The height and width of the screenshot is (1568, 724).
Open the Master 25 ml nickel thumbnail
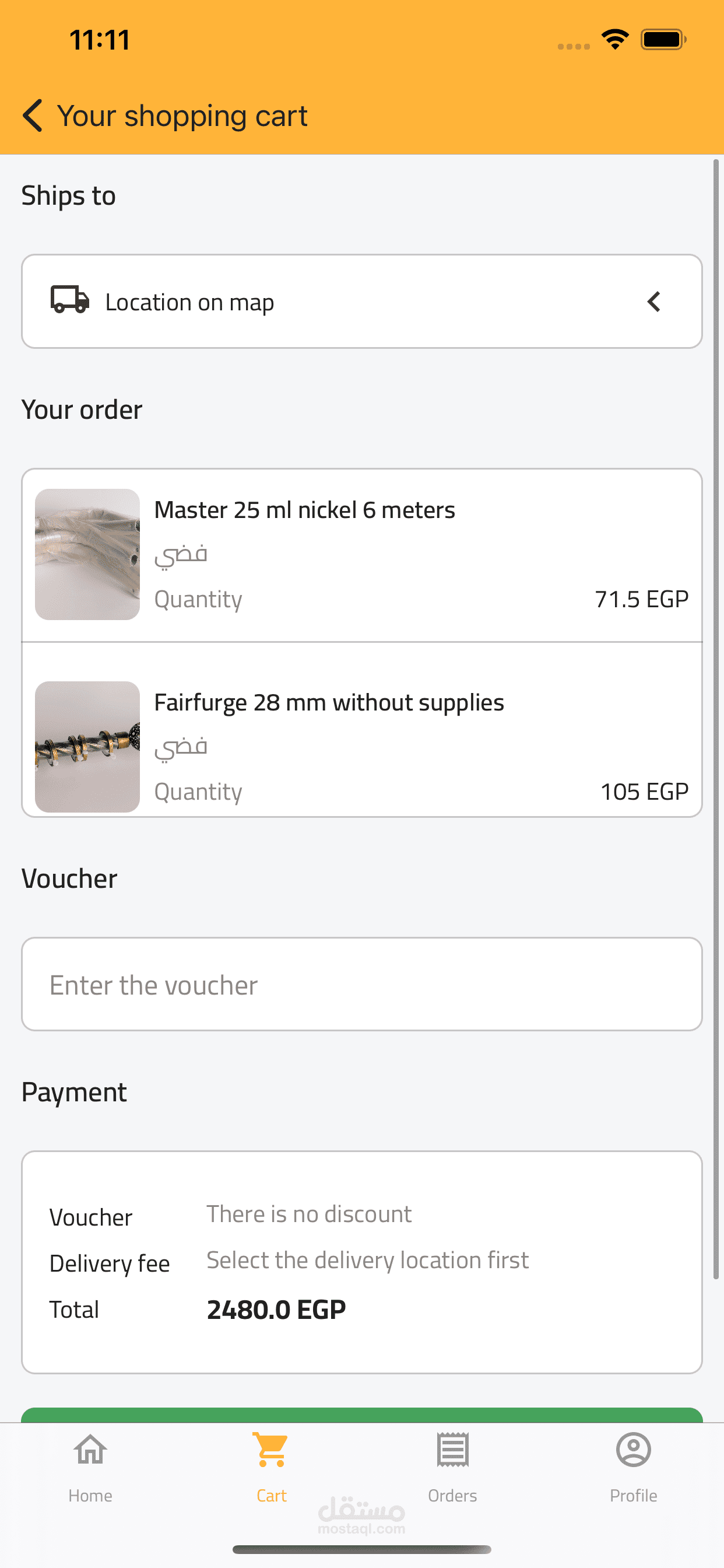tap(87, 555)
